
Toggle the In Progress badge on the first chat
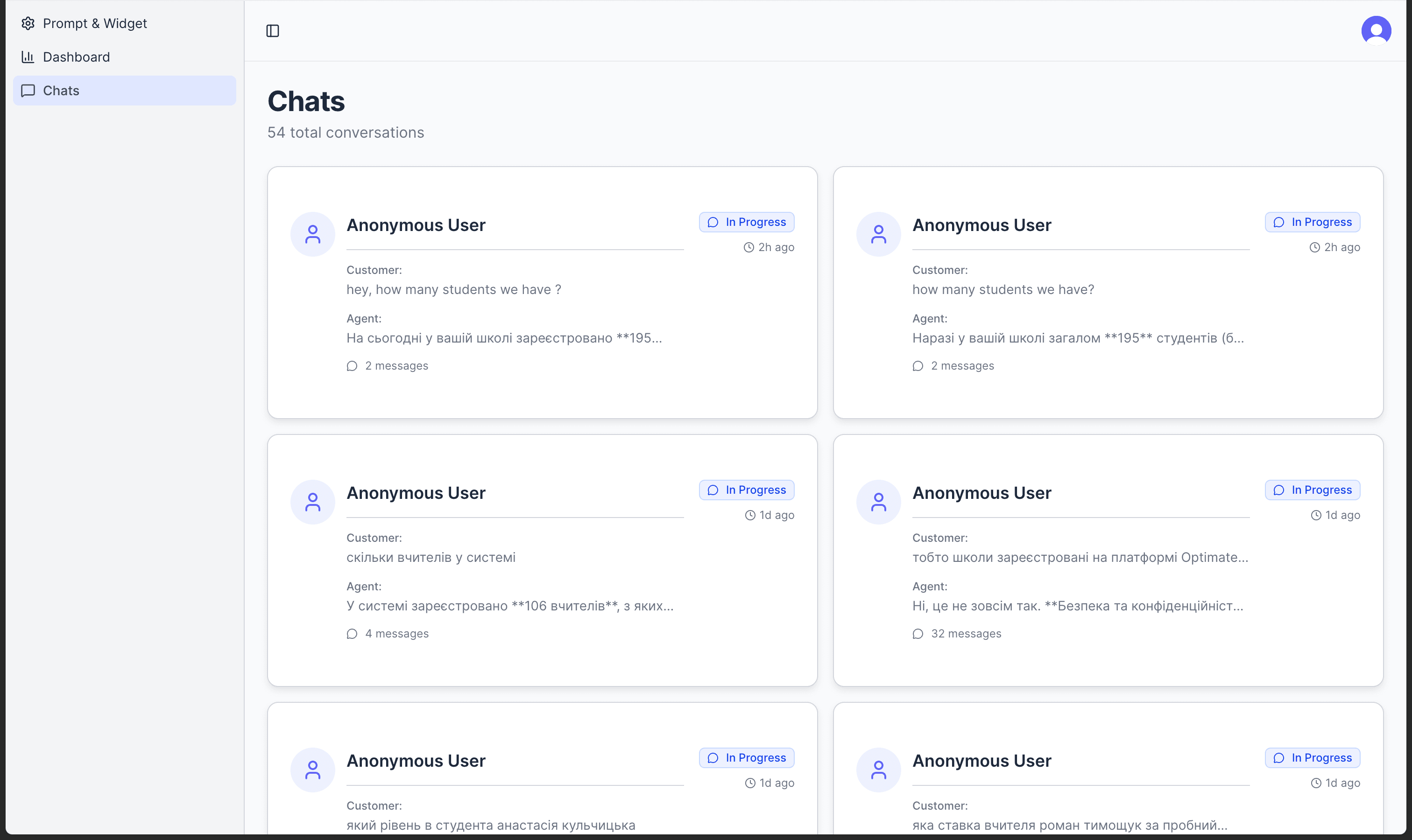tap(746, 221)
